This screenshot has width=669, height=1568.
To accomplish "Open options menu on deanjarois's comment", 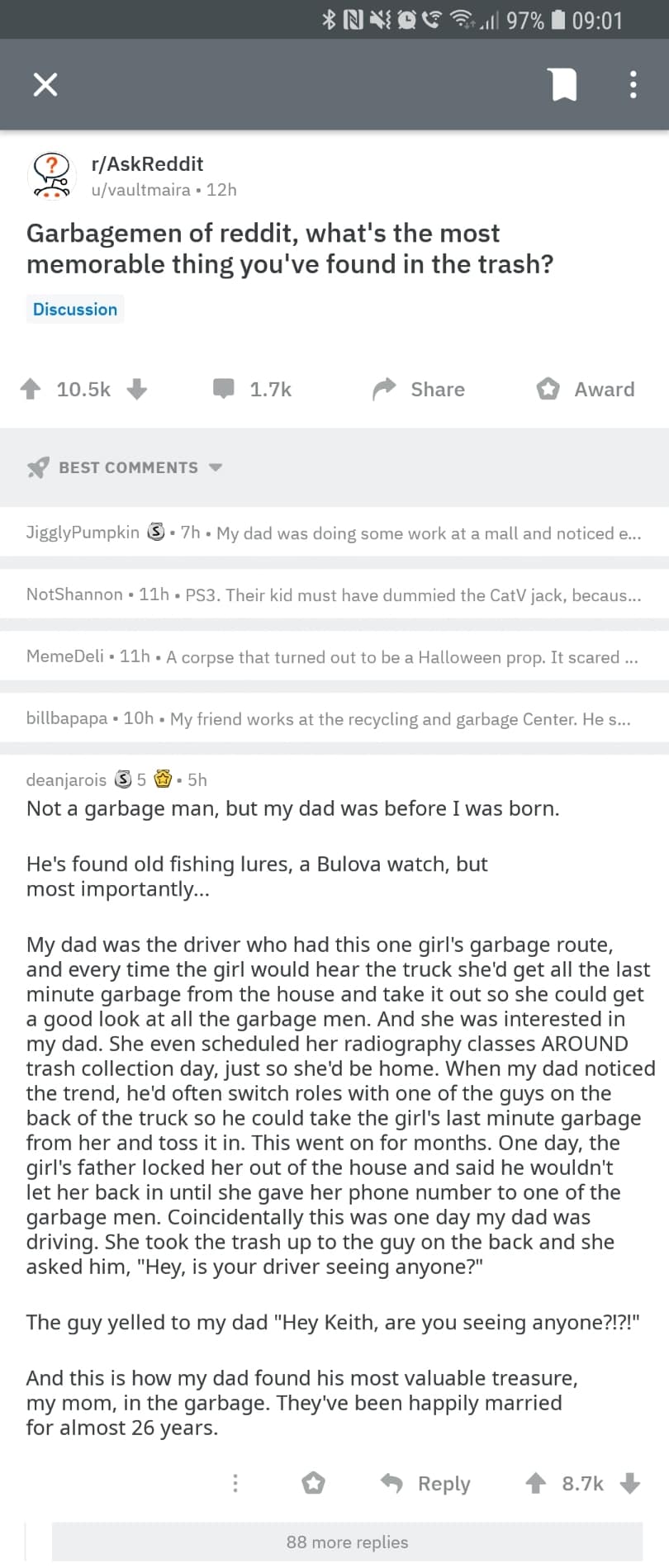I will [235, 1483].
